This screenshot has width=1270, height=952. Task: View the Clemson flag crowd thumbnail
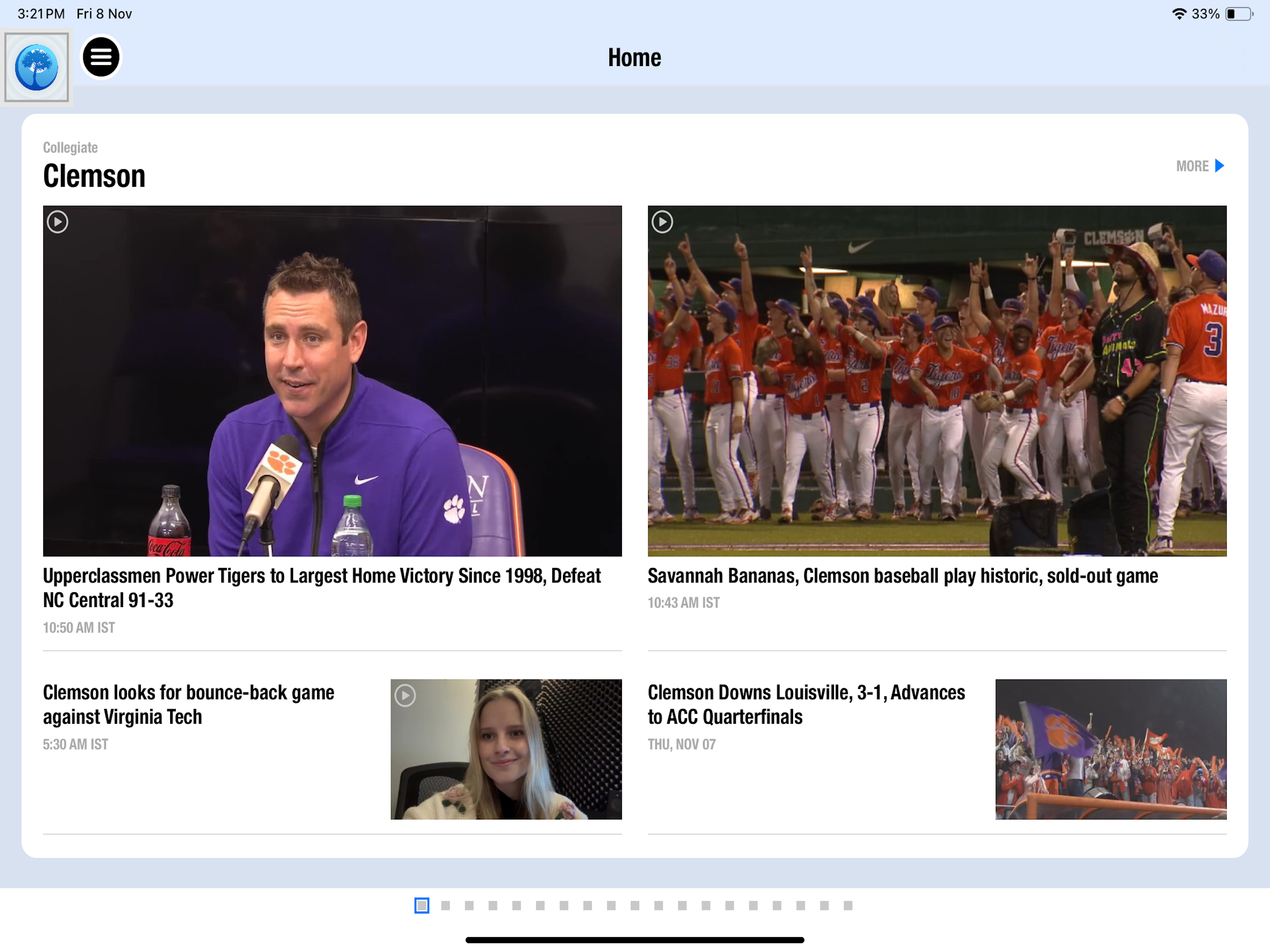pos(1111,749)
